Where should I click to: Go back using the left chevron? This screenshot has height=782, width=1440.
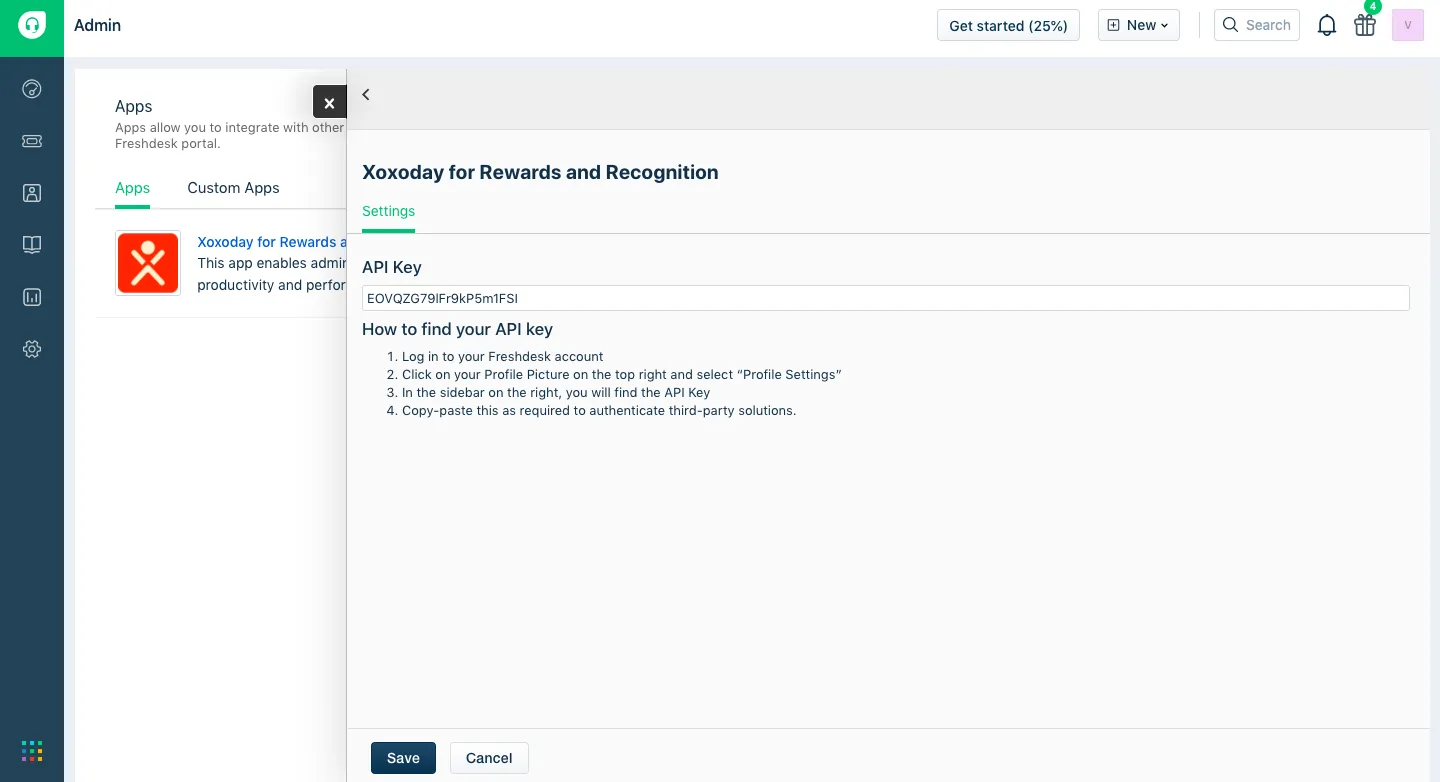366,95
